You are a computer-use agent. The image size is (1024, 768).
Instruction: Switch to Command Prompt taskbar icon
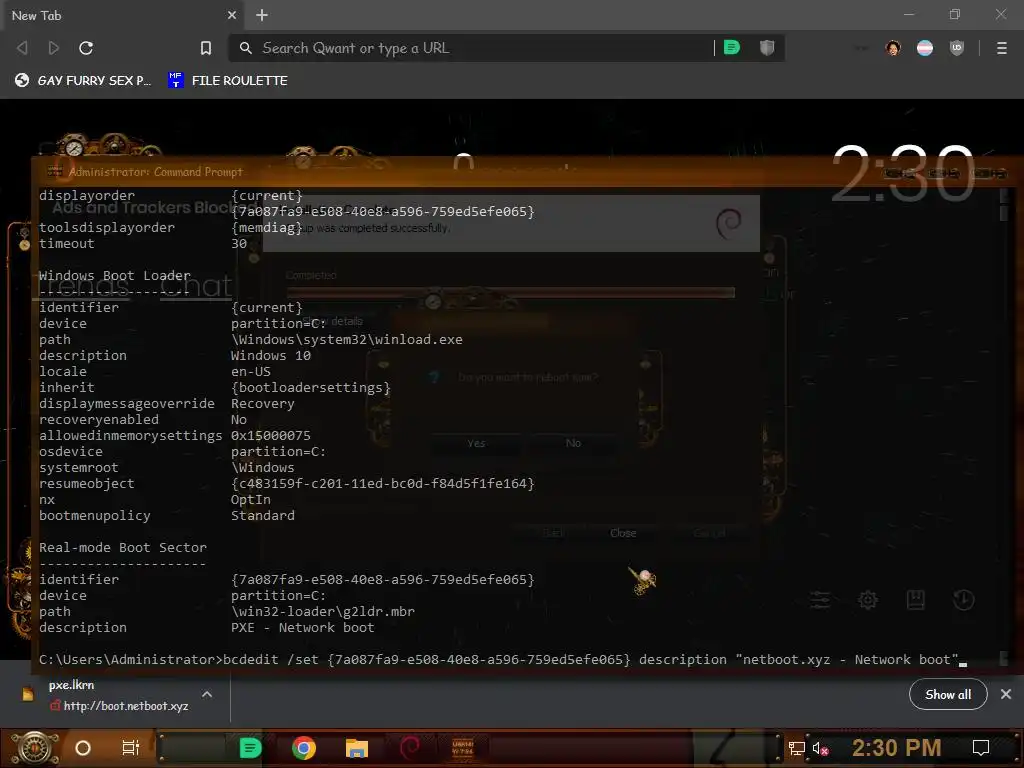462,748
